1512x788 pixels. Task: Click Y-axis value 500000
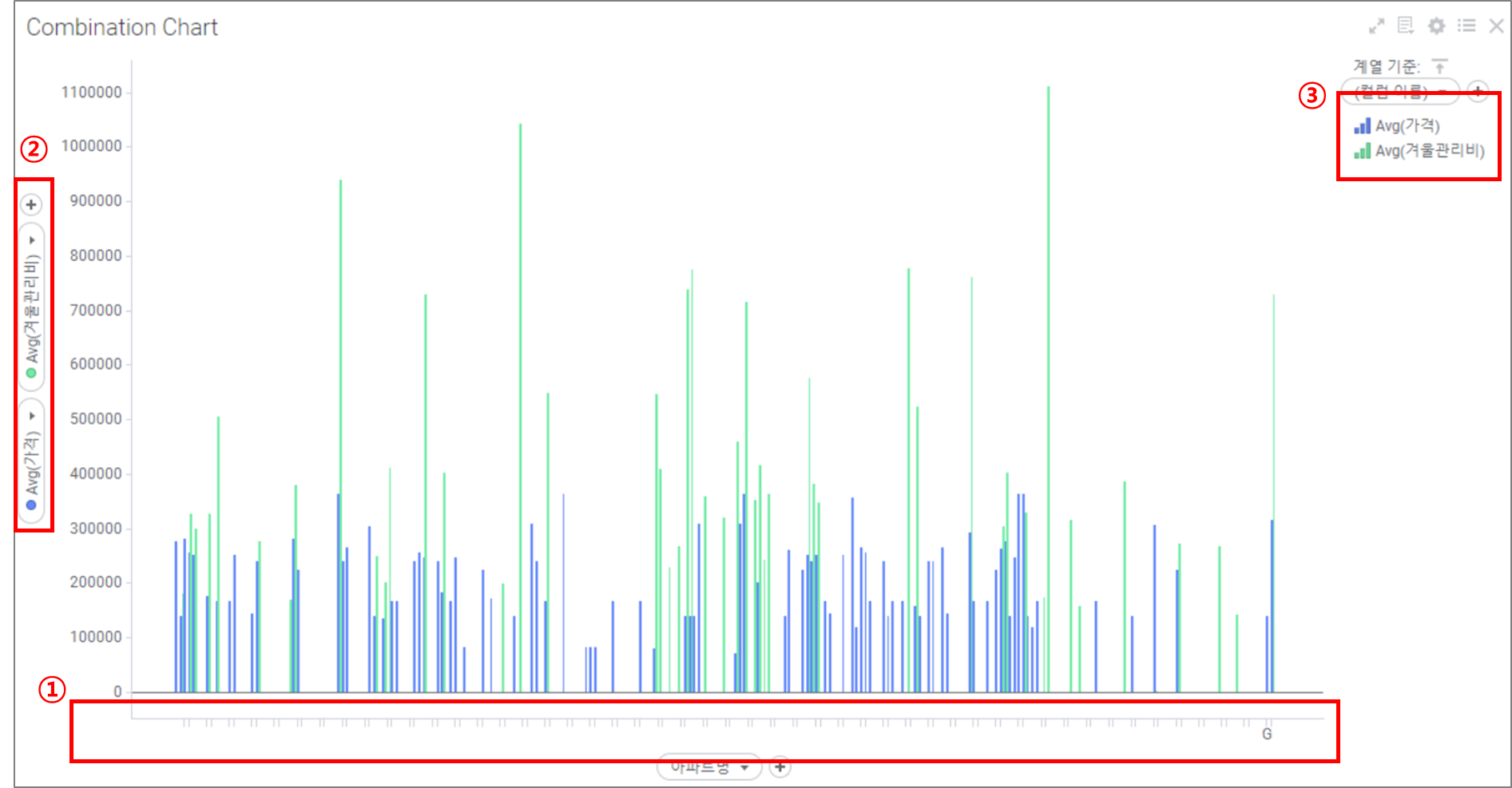click(96, 419)
